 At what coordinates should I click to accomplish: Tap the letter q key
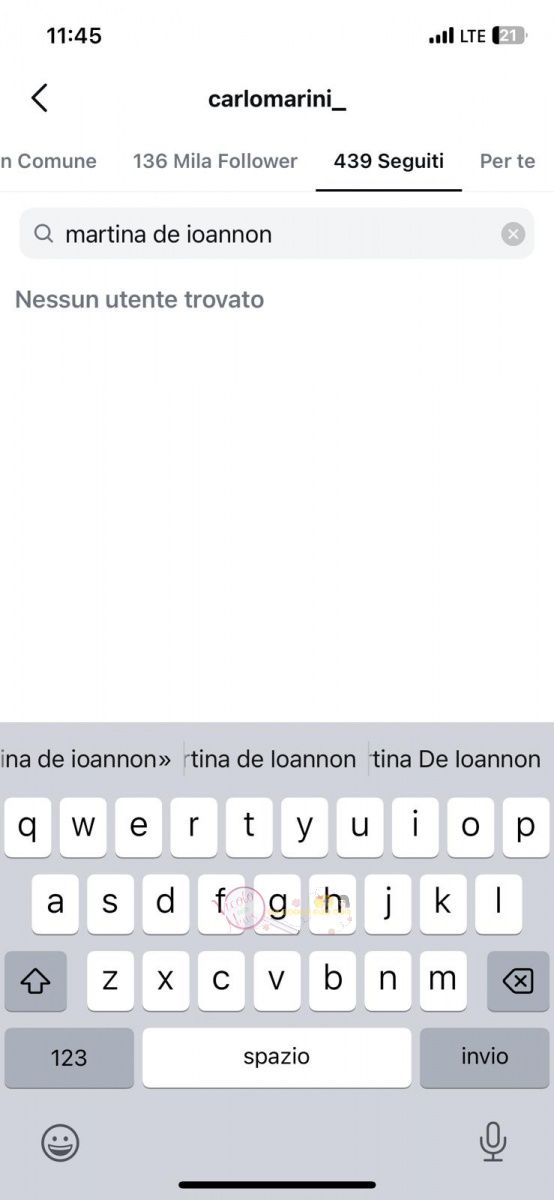pos(28,827)
